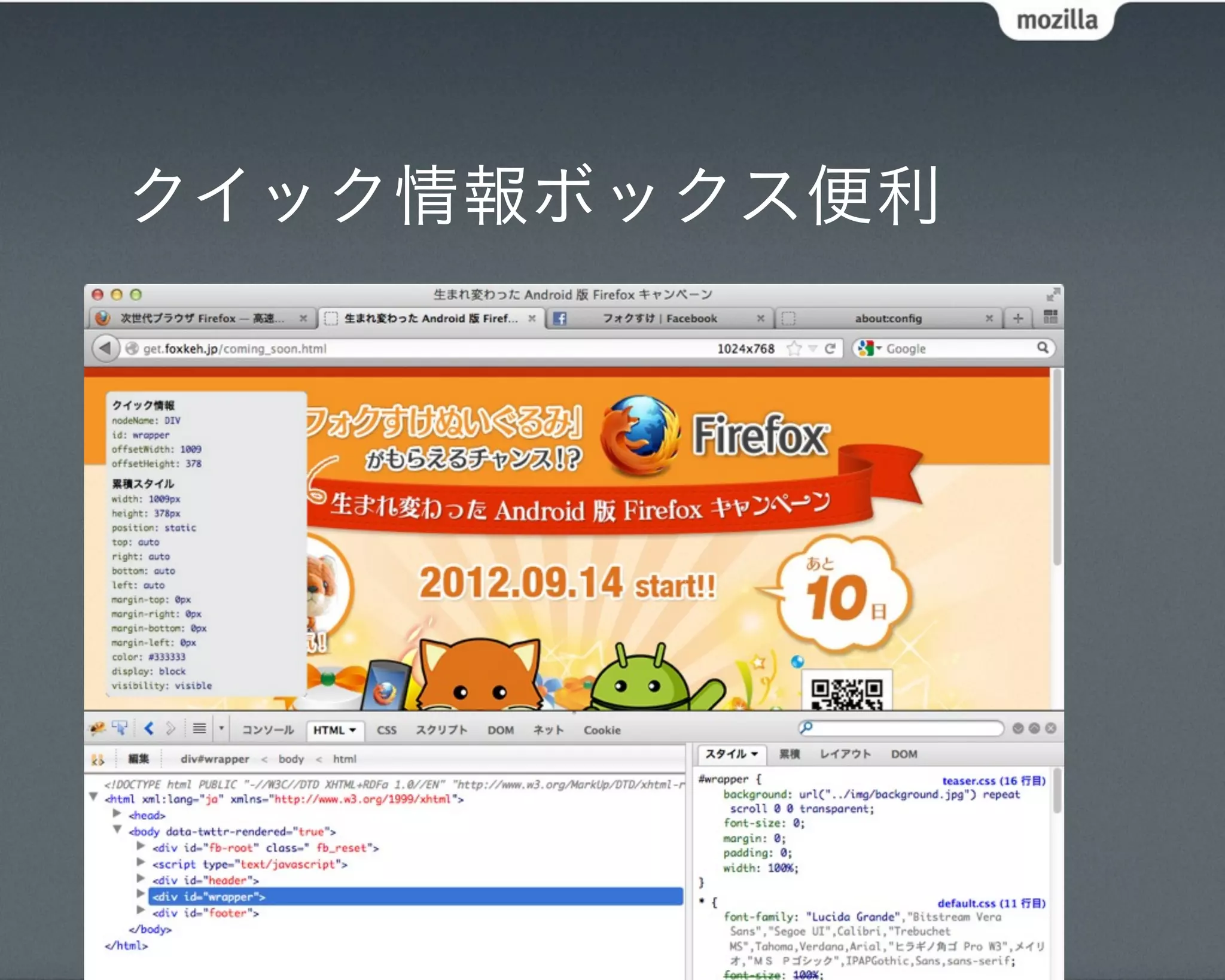Open a new tab with plus button

point(1018,318)
